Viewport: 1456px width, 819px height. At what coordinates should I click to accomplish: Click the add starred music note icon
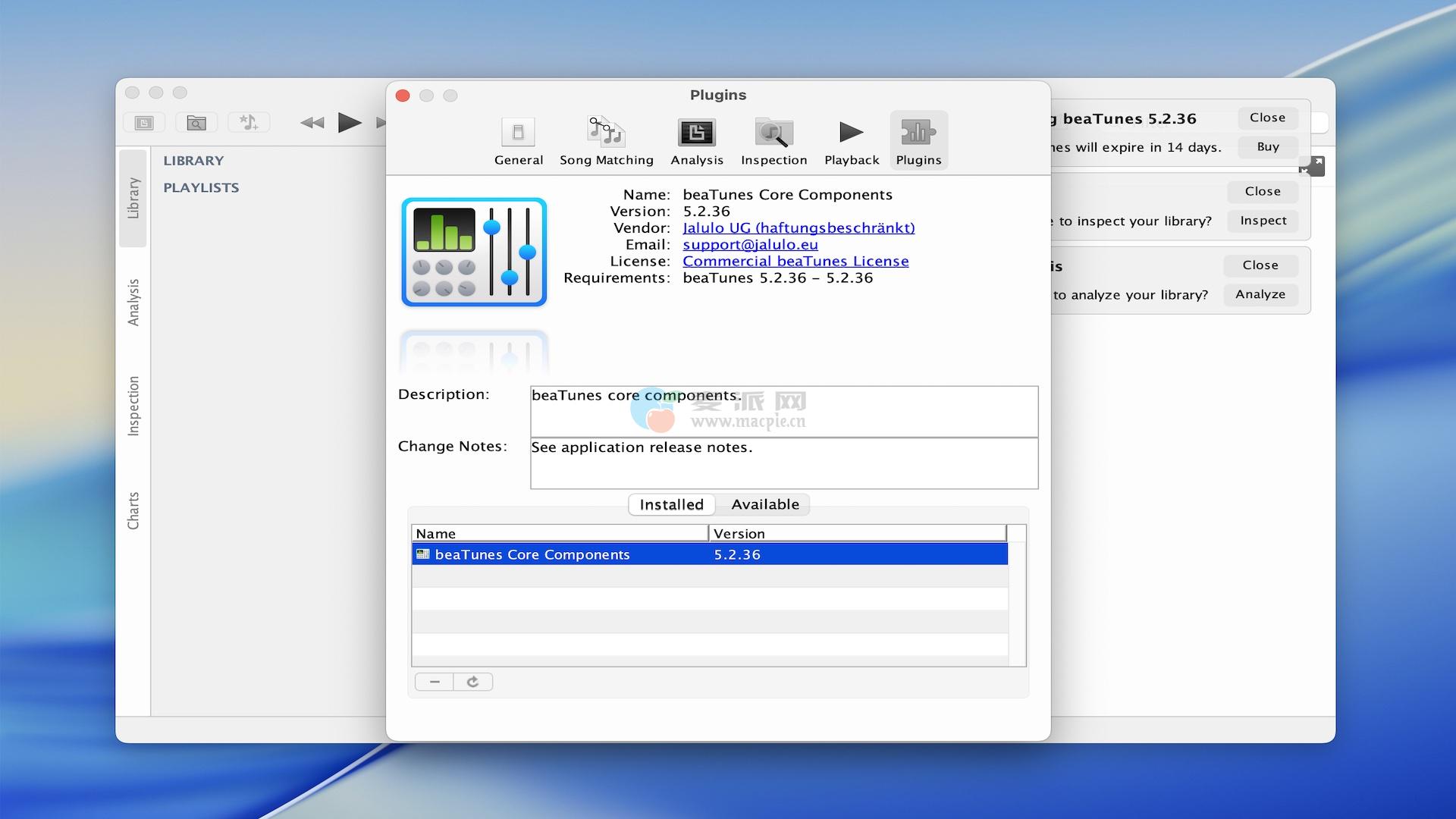(249, 123)
